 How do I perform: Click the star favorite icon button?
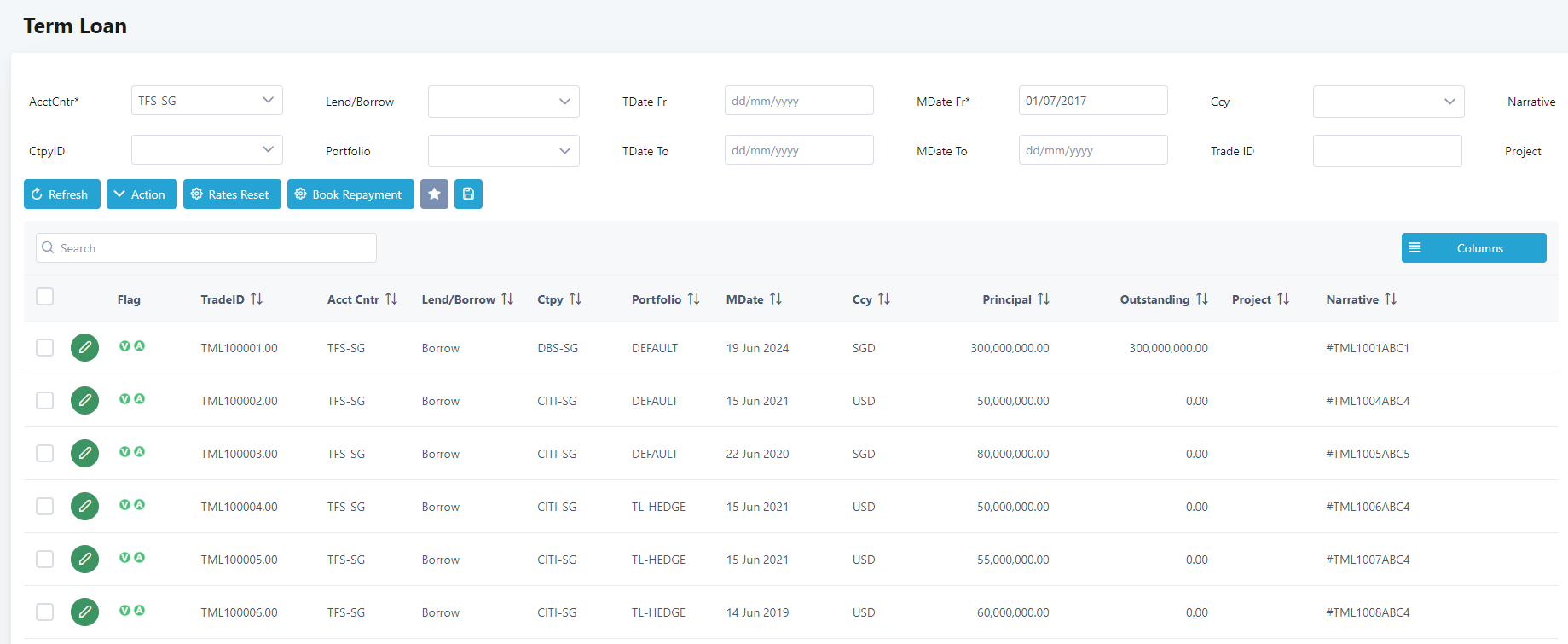coord(434,194)
